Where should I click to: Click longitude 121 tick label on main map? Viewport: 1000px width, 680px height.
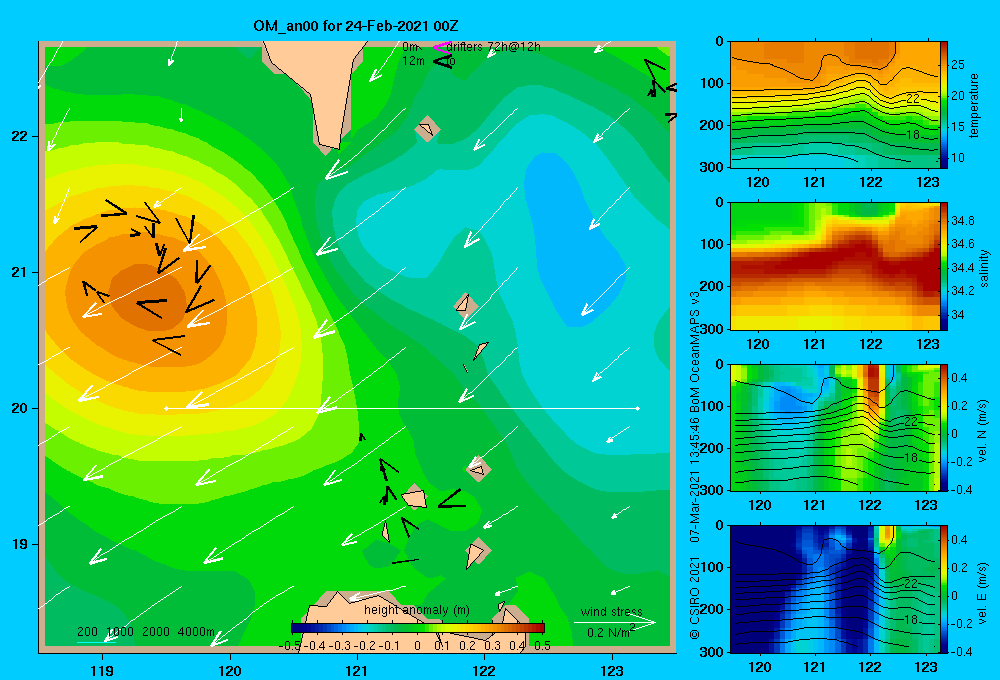(357, 670)
